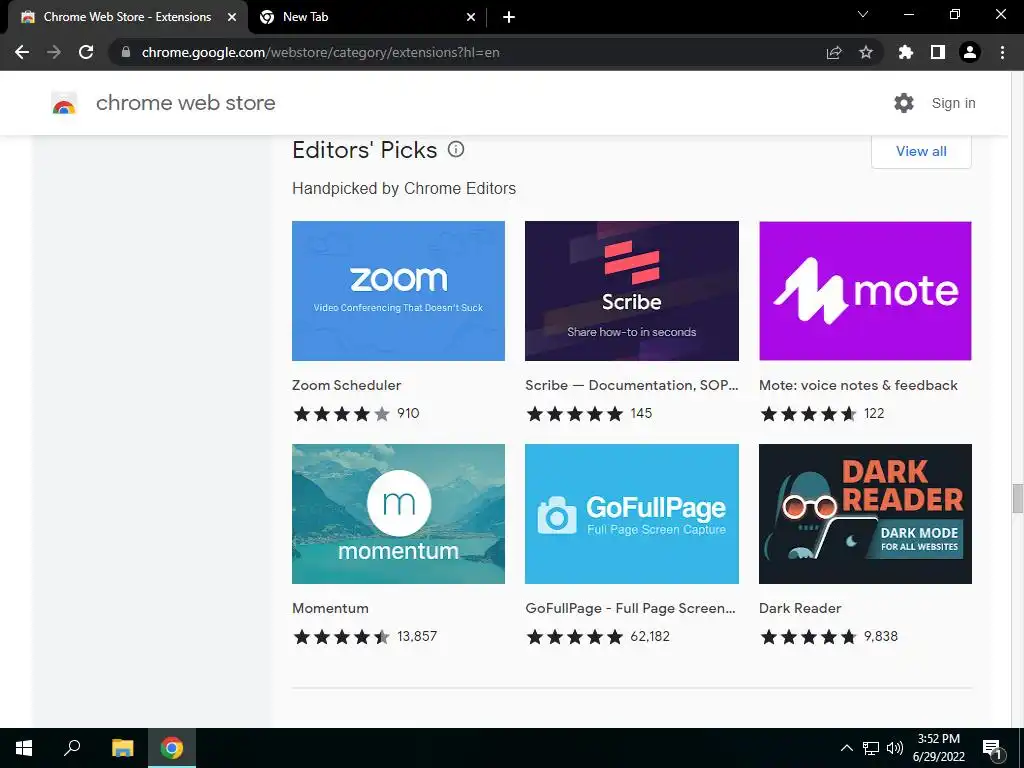Bookmark this page with the star icon
Screen dimensions: 1024x768
click(866, 52)
